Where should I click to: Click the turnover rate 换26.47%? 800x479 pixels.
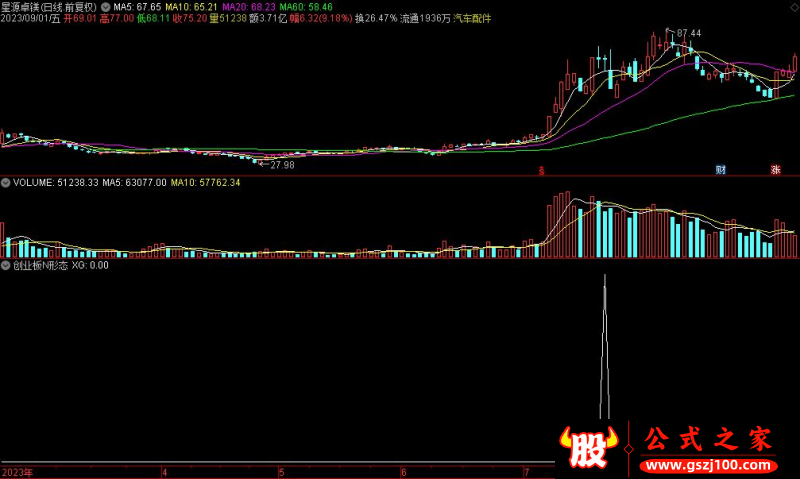pos(376,18)
